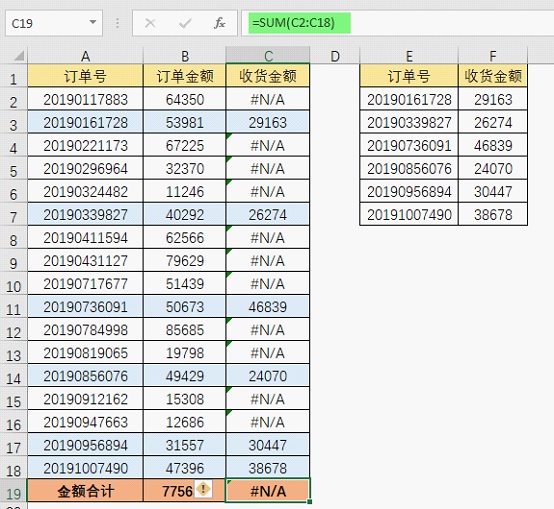Click cell A1 labeled 订单号
This screenshot has width=554, height=509.
pyautogui.click(x=86, y=76)
